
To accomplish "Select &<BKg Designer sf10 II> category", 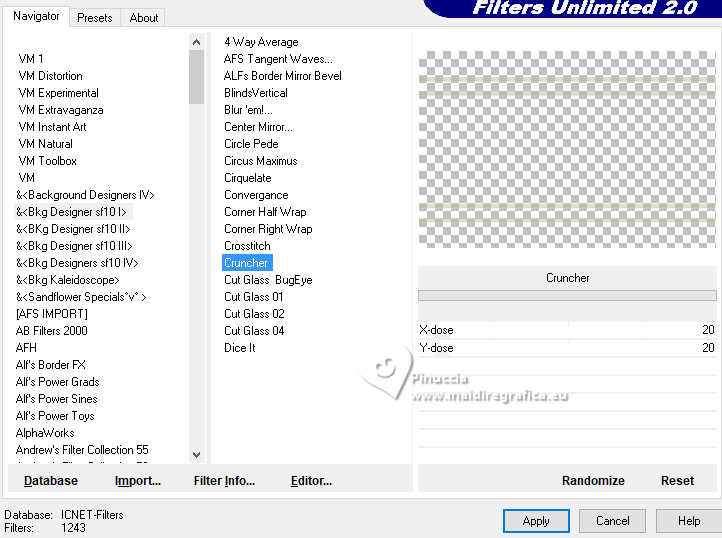I will (73, 229).
